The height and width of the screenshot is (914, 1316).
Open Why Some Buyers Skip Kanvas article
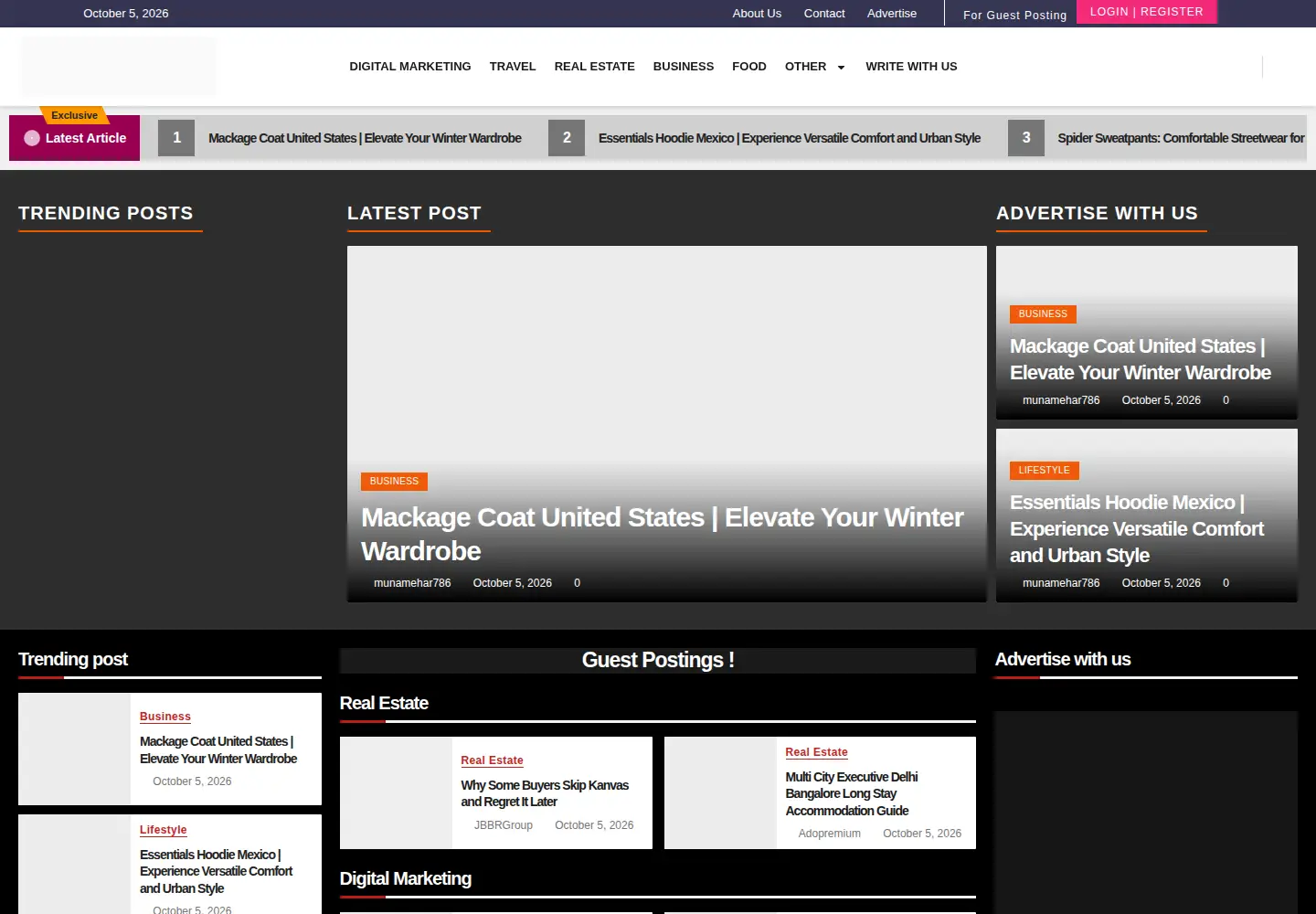(545, 793)
